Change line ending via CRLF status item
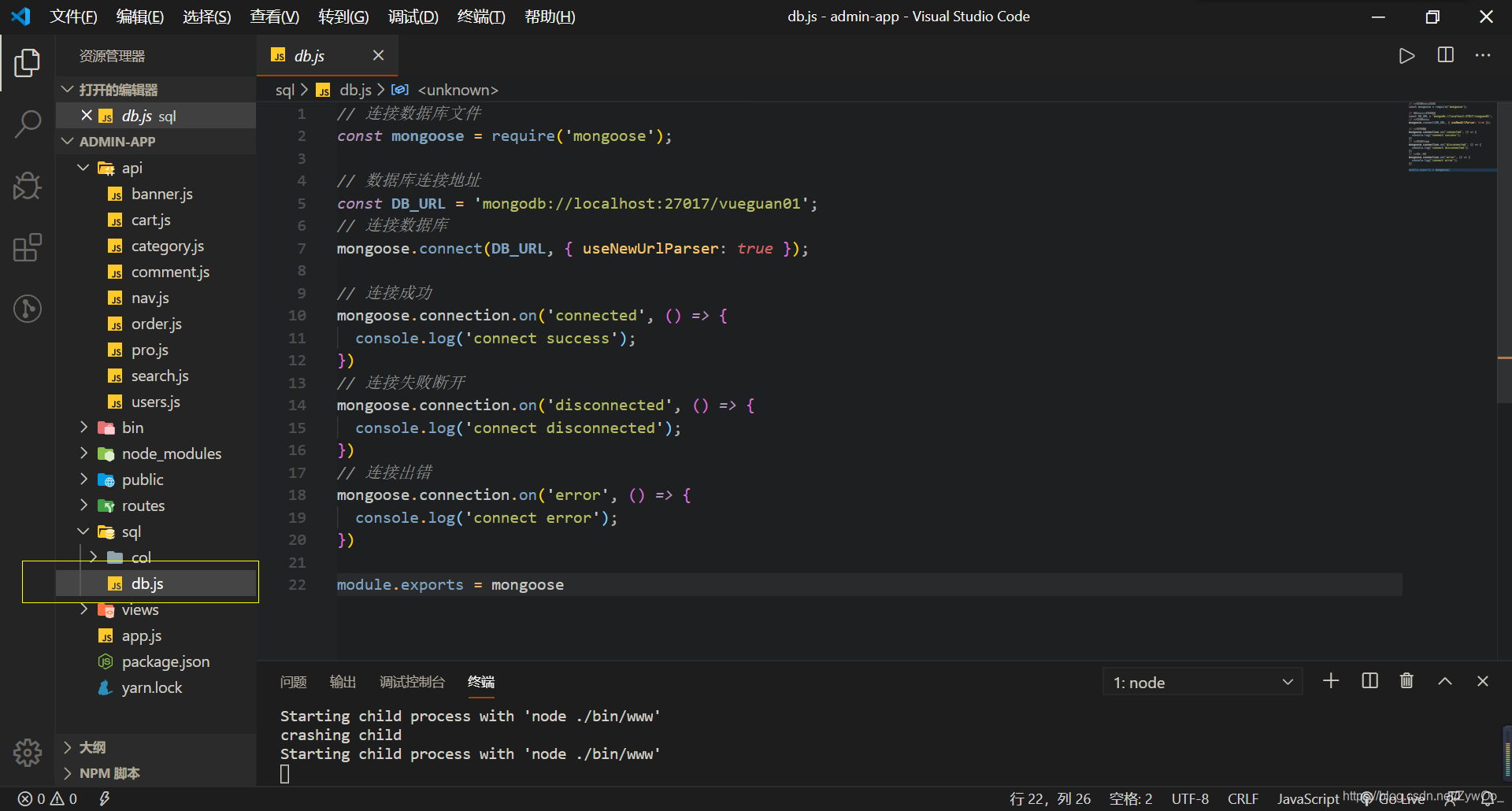 (x=1243, y=799)
